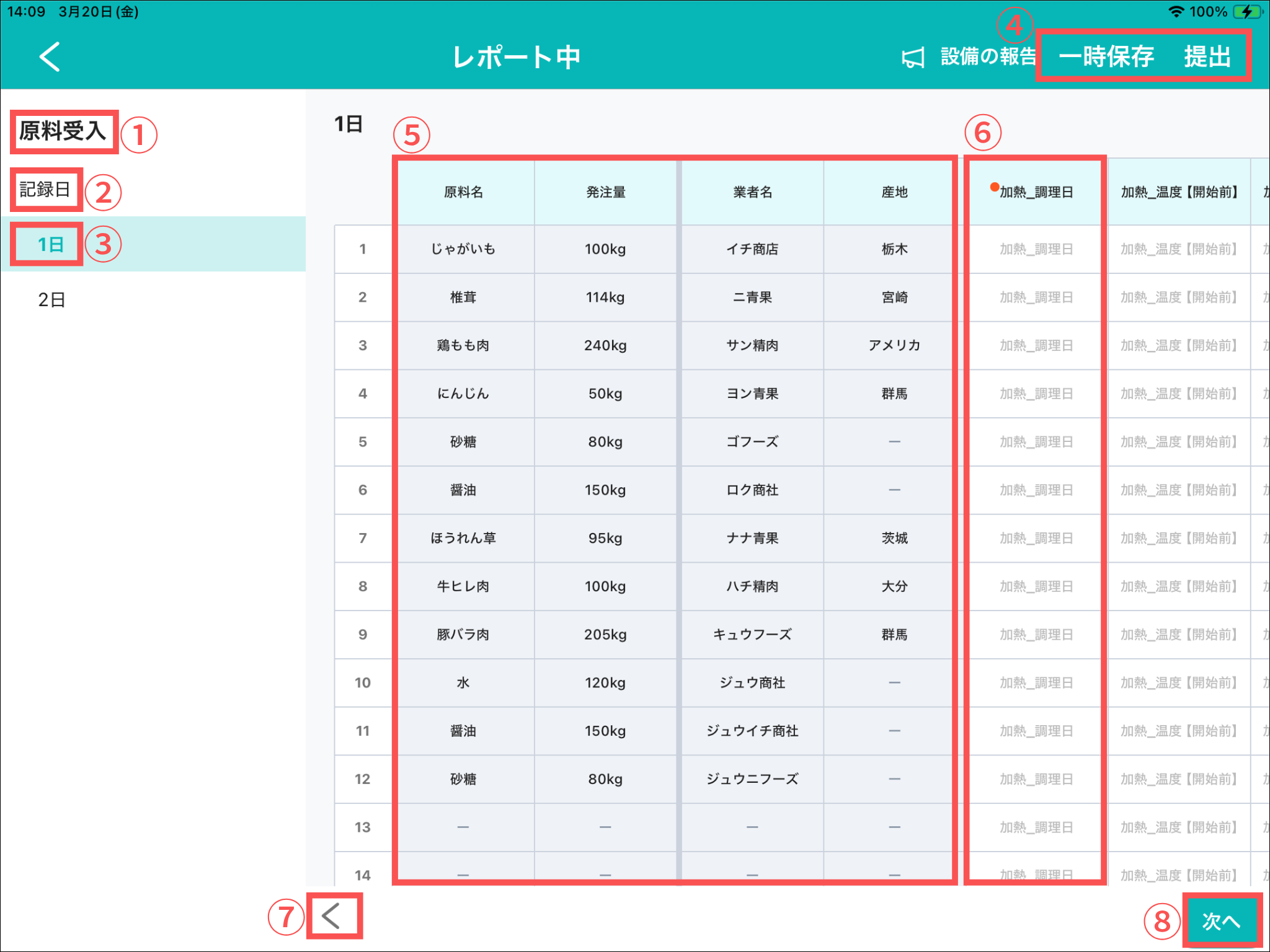Tap the 次へ next button
The image size is (1270, 952).
coord(1221,921)
